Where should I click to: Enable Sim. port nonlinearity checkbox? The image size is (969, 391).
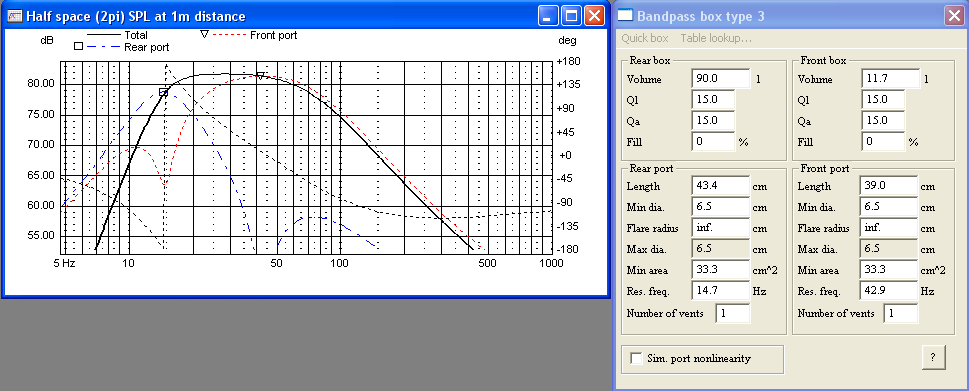(636, 358)
